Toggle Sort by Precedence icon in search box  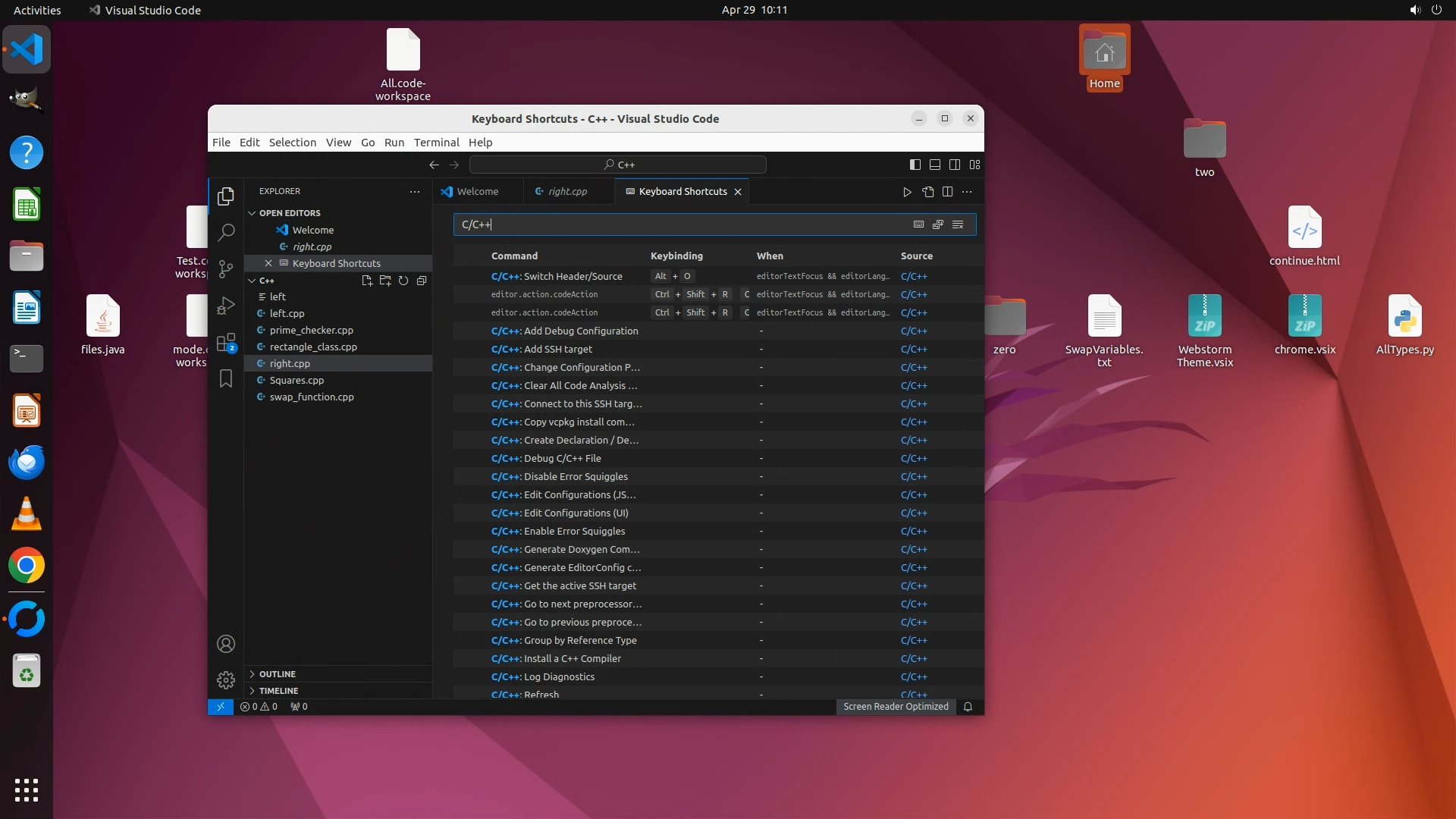click(938, 224)
